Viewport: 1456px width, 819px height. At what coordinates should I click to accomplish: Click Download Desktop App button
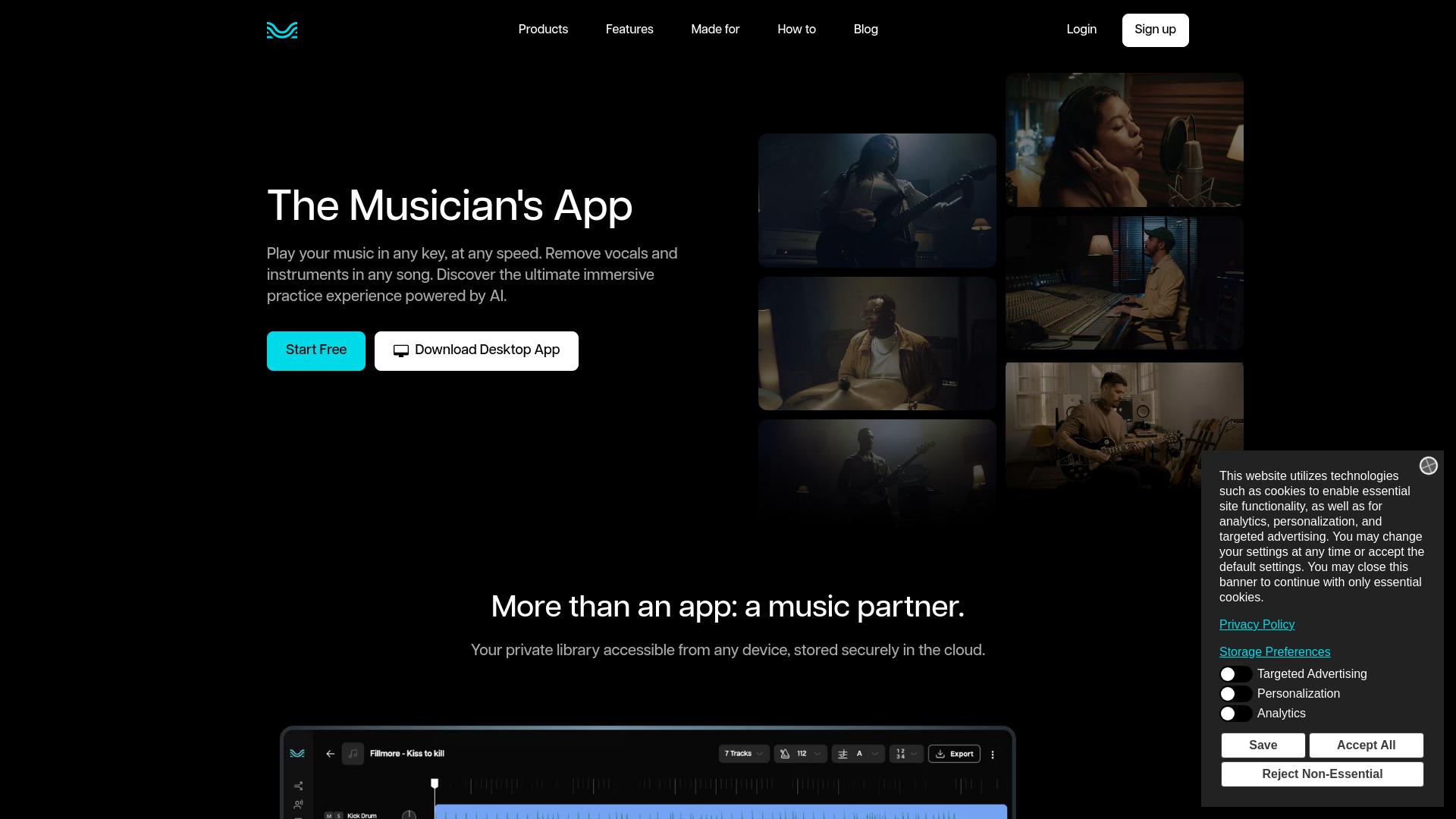tap(476, 351)
